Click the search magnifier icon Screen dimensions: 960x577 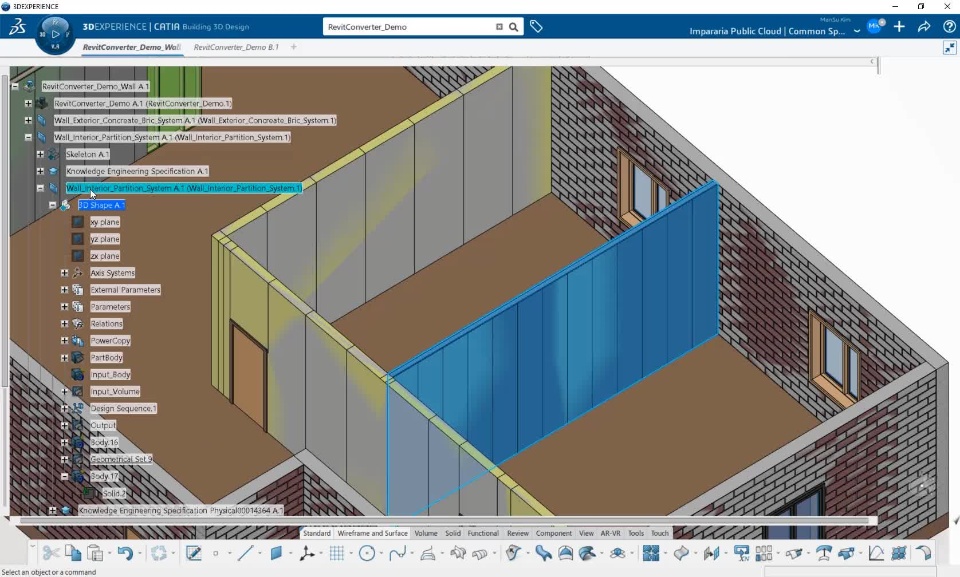point(514,27)
